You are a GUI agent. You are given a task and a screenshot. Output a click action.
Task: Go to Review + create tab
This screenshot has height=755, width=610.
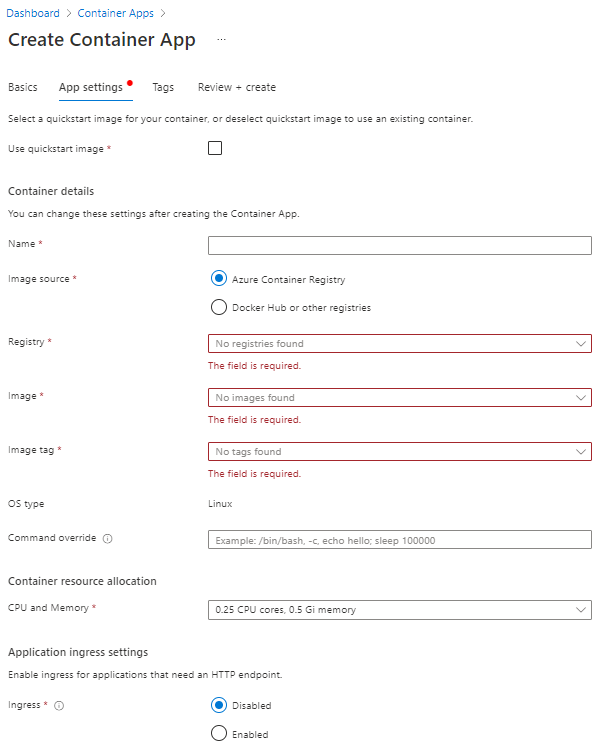pos(237,88)
